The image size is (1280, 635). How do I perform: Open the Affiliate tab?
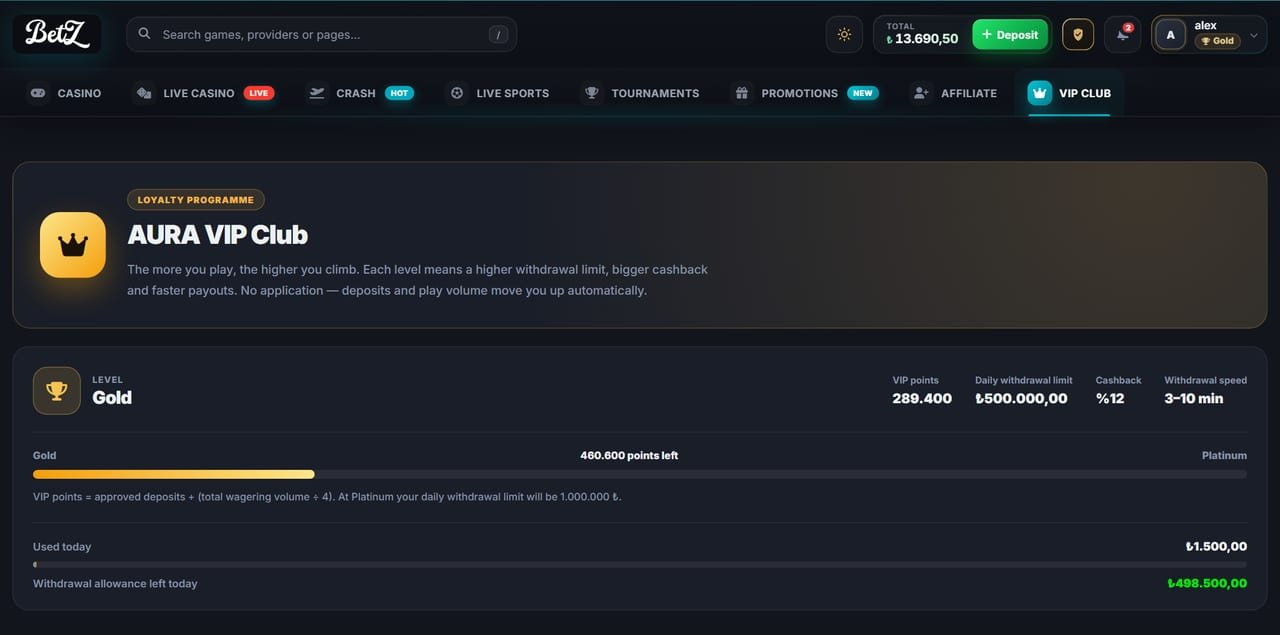point(954,93)
